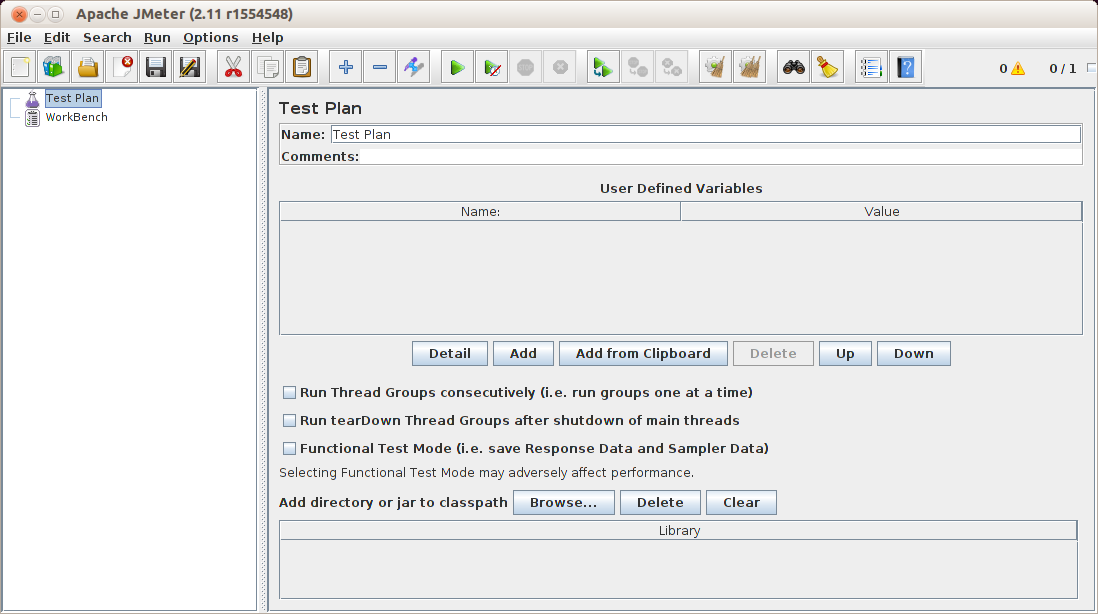The width and height of the screenshot is (1098, 614).
Task: Open the File menu
Action: [19, 38]
